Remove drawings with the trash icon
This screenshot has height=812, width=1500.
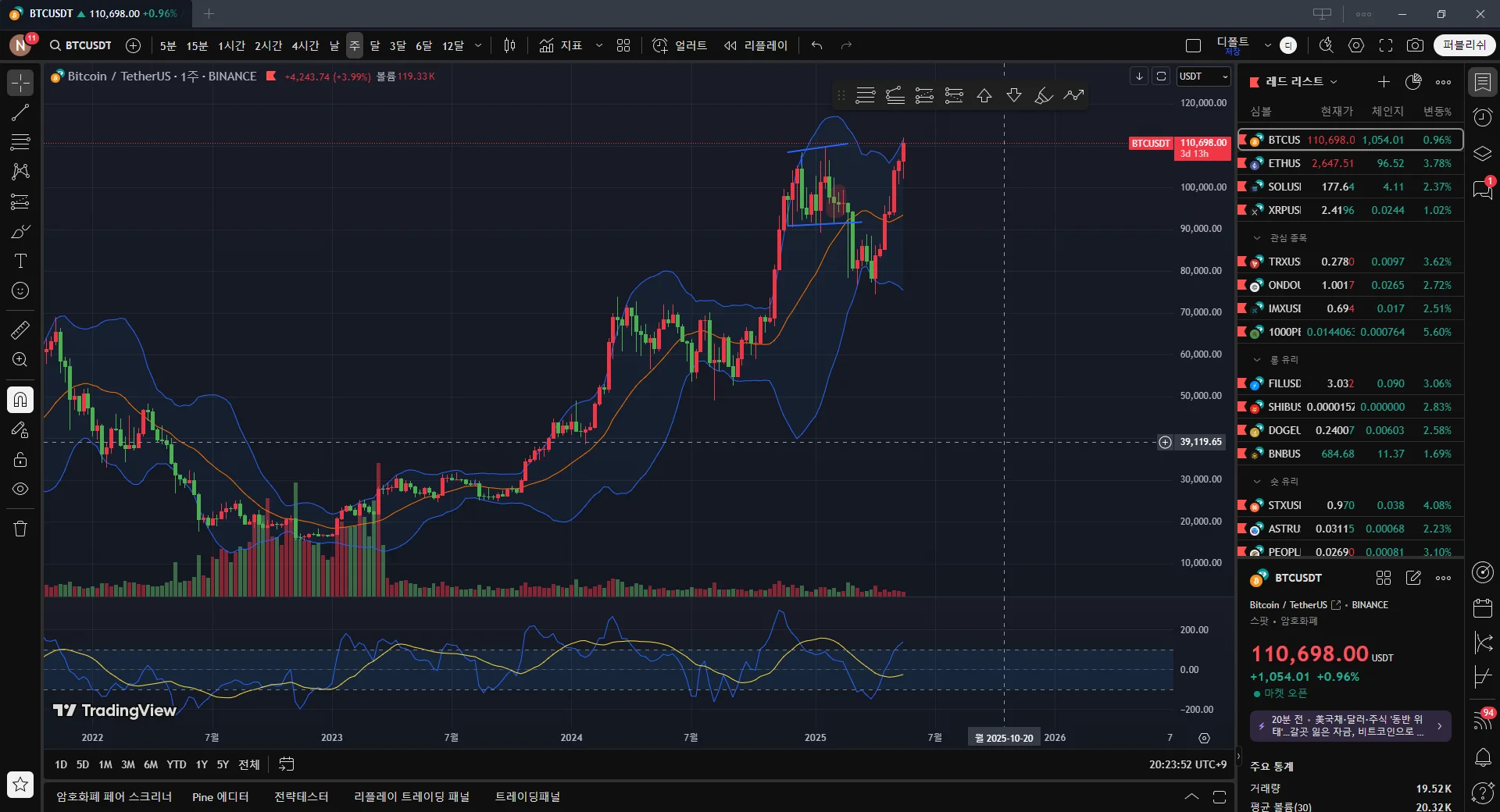(x=20, y=529)
